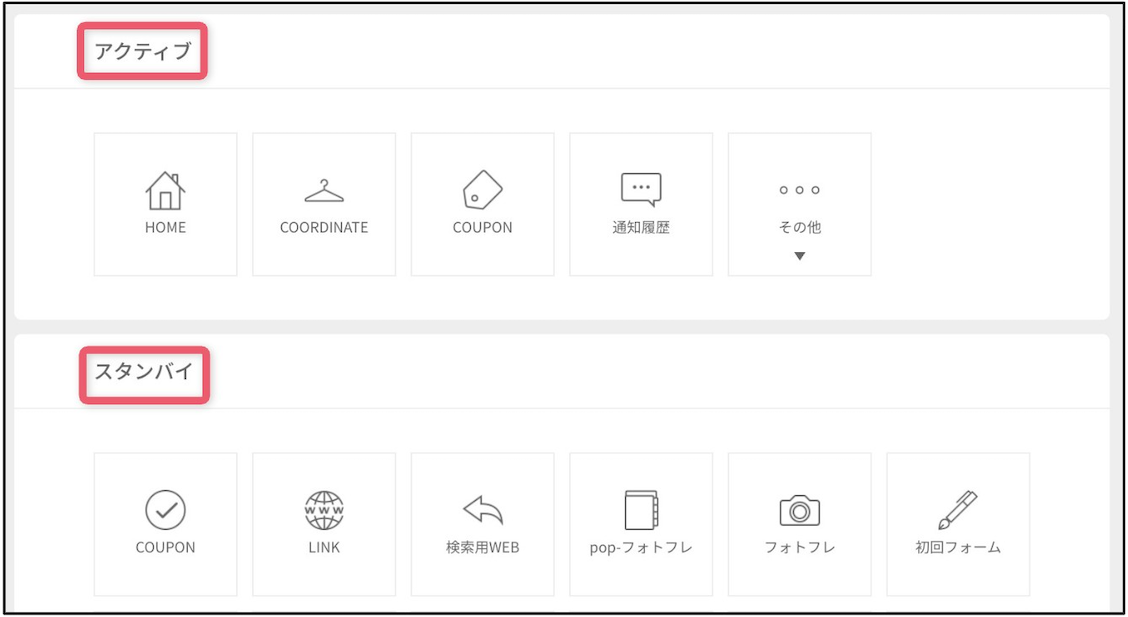Select the COORDINATE hanger icon
1128x617 pixels.
[x=324, y=191]
